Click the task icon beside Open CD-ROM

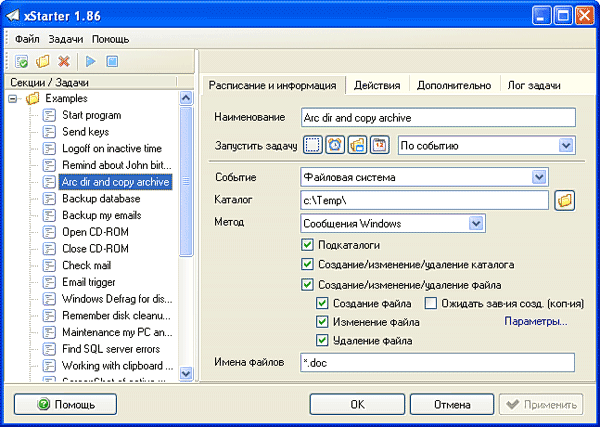(x=49, y=232)
